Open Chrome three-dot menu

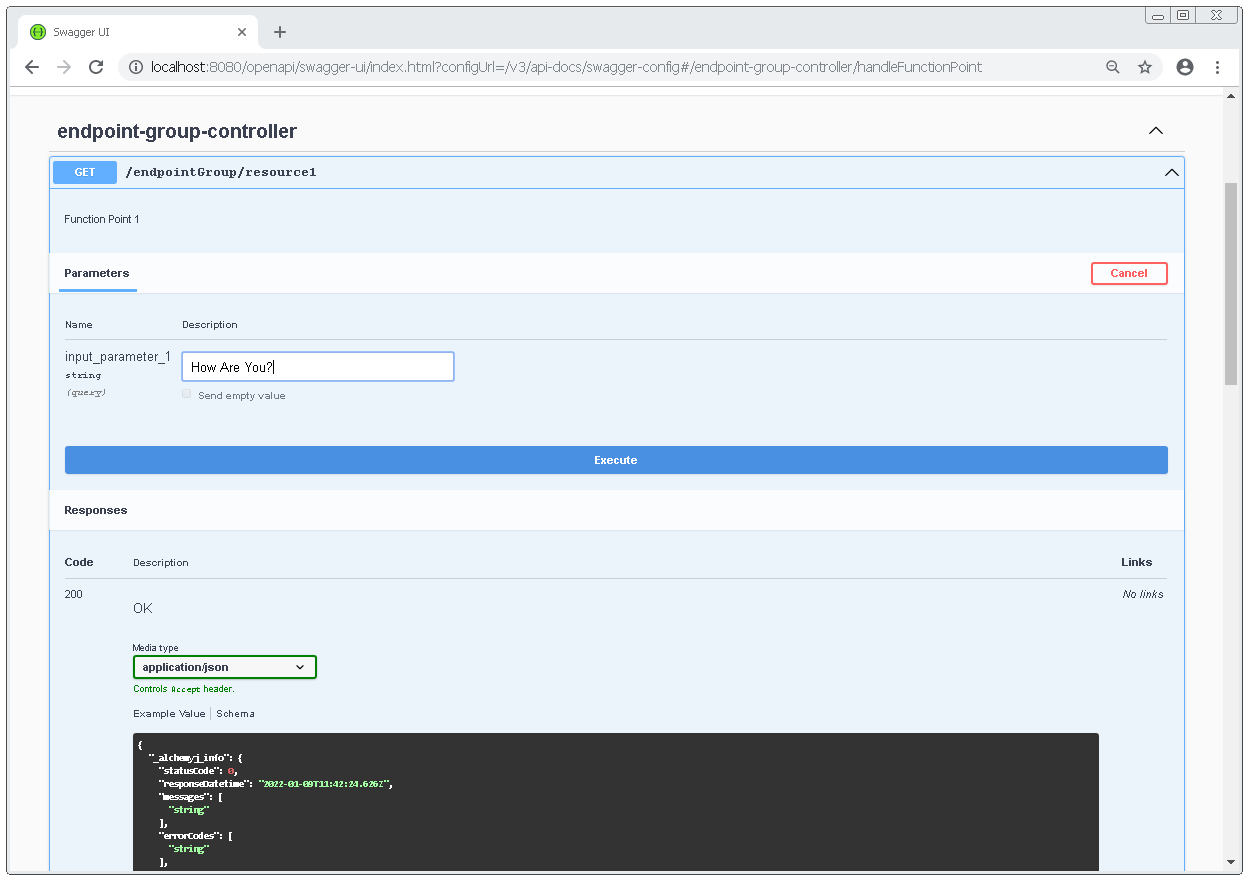[1217, 67]
